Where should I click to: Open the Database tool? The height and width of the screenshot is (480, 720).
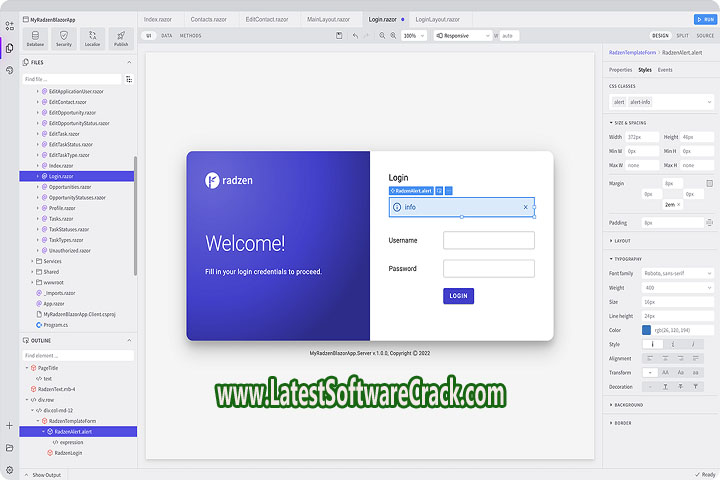(x=35, y=38)
